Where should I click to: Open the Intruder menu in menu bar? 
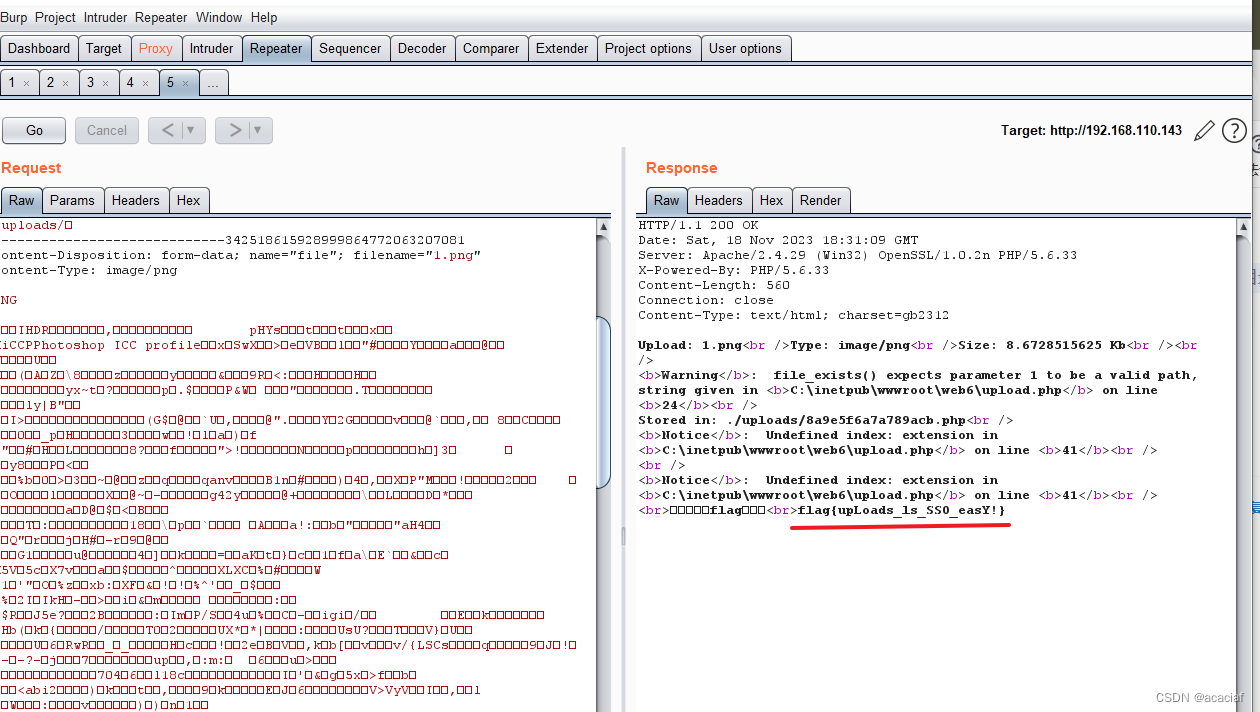pos(106,17)
